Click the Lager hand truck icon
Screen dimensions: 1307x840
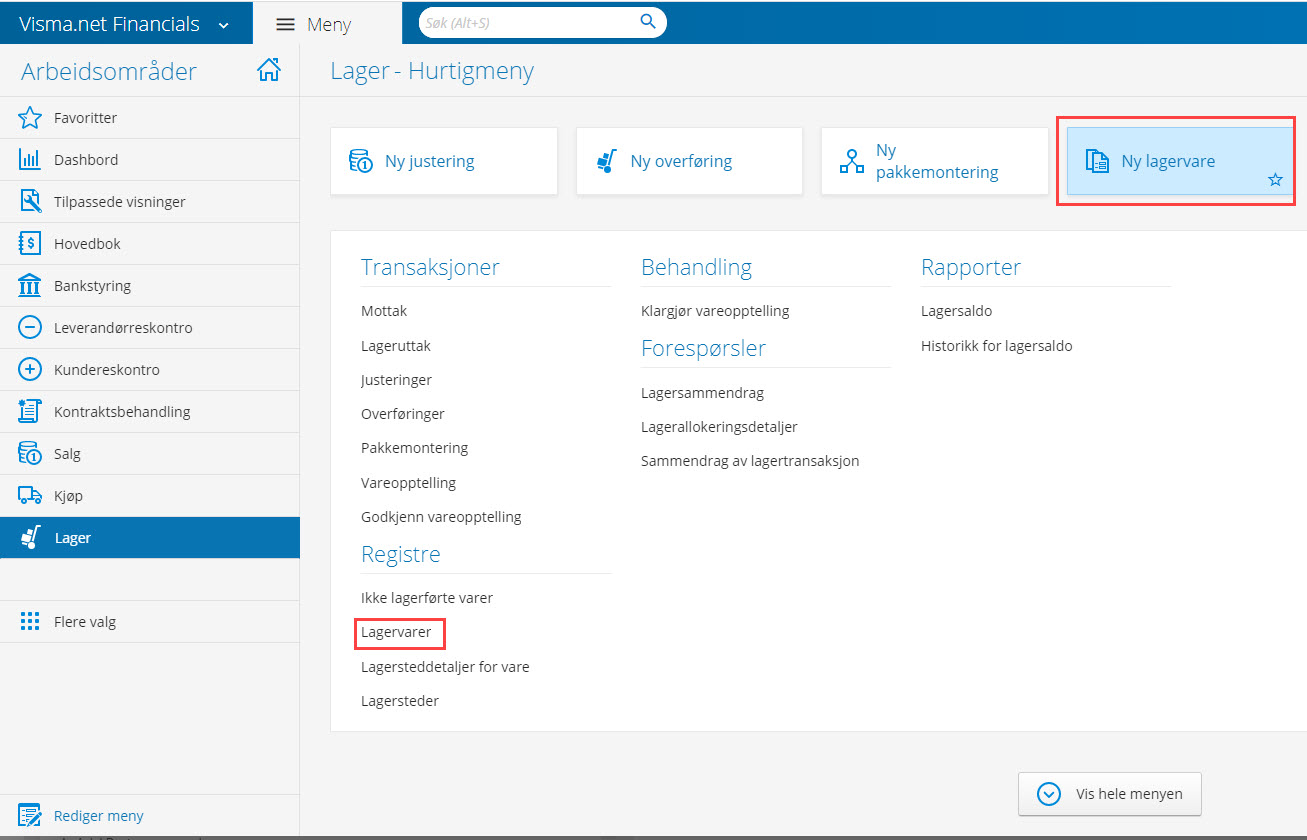point(30,538)
